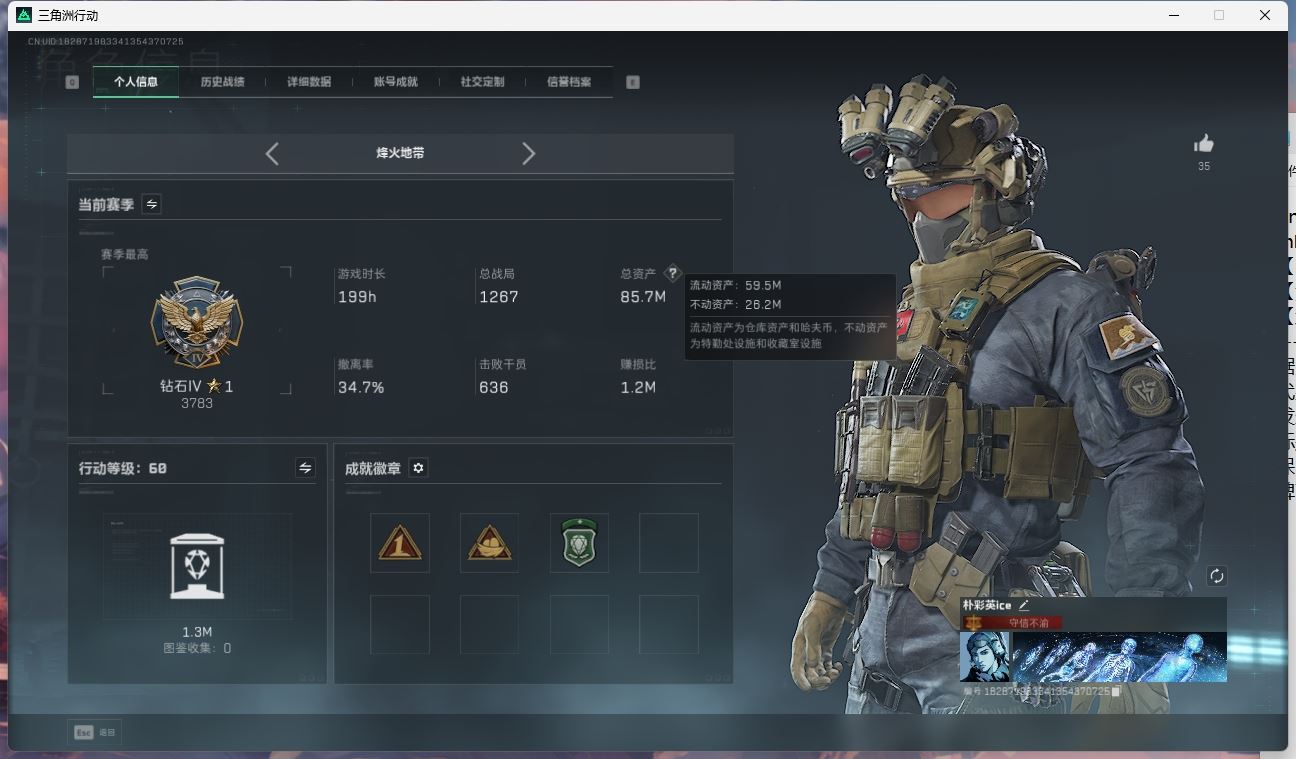Click the player avatar thumbnail
Screen dimensions: 1296x759
984,657
